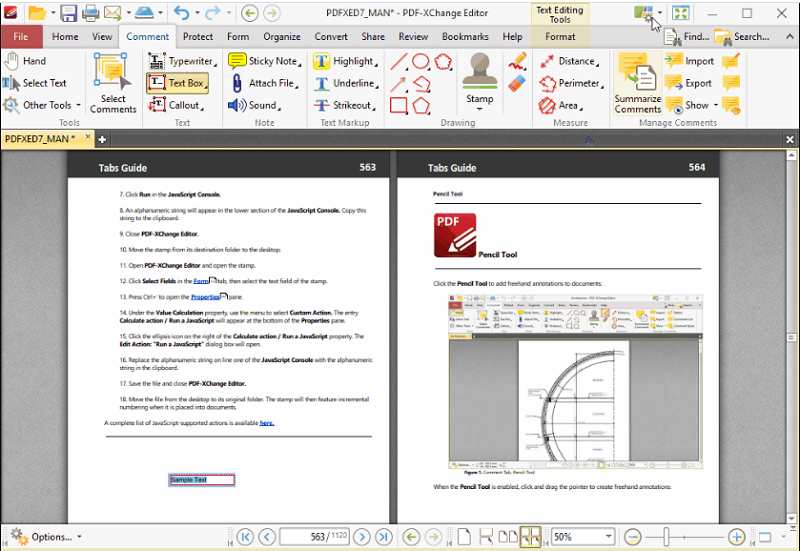The height and width of the screenshot is (551, 800).
Task: Click the Print icon
Action: 90,13
